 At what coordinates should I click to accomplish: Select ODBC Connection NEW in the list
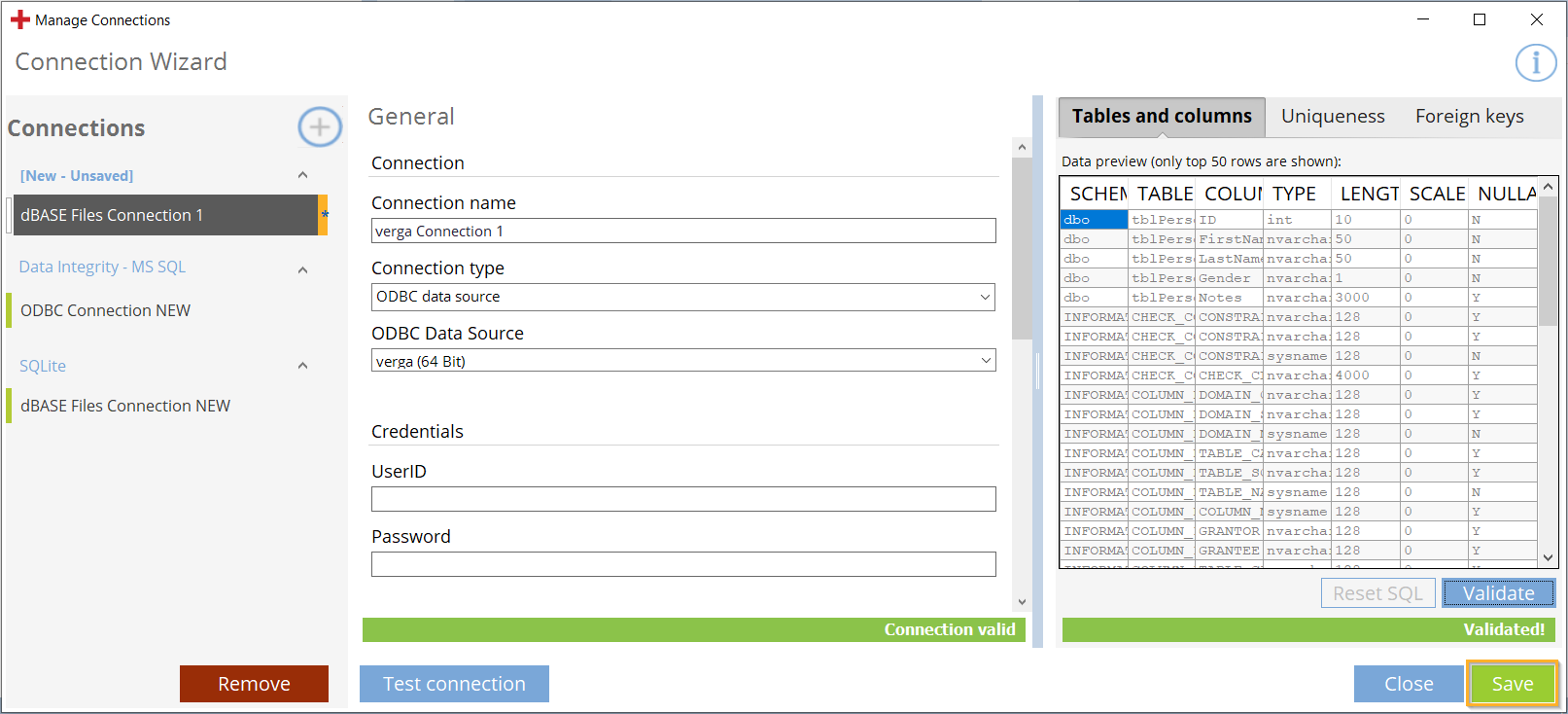pyautogui.click(x=106, y=310)
